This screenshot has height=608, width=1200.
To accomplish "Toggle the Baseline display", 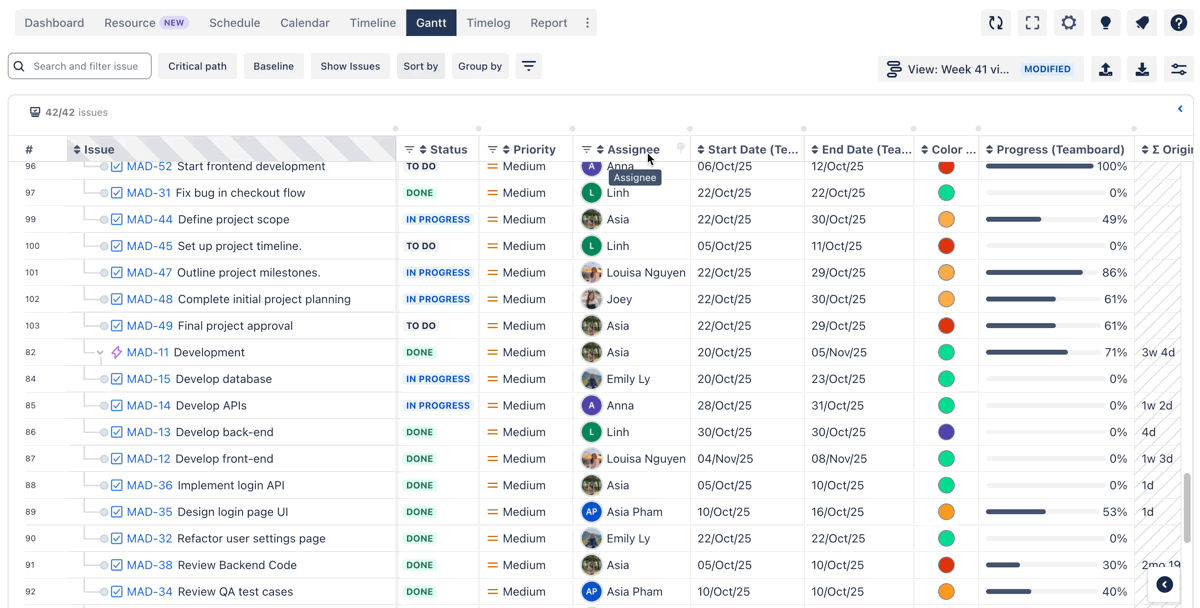I will (x=273, y=66).
